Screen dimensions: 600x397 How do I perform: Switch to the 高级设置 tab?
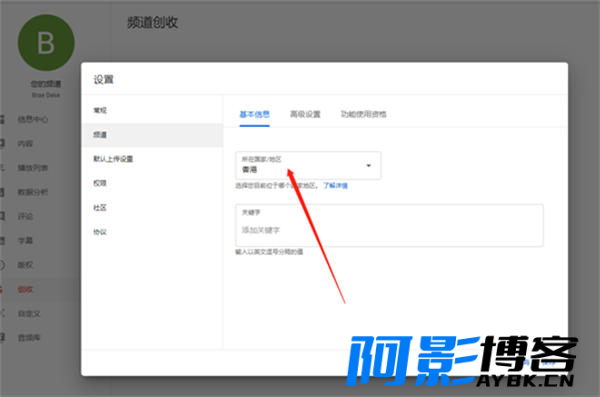point(305,114)
